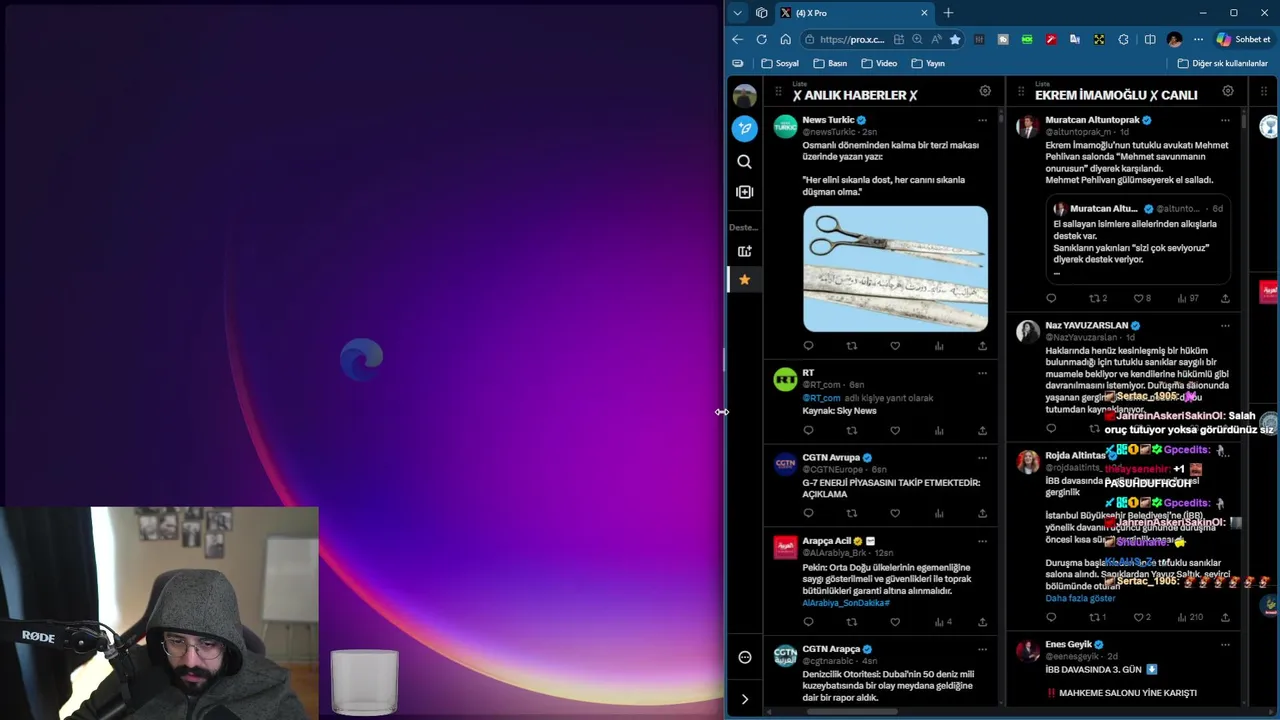The width and height of the screenshot is (1280, 720).
Task: Open Edge extensions puzzle icon
Action: click(1123, 39)
